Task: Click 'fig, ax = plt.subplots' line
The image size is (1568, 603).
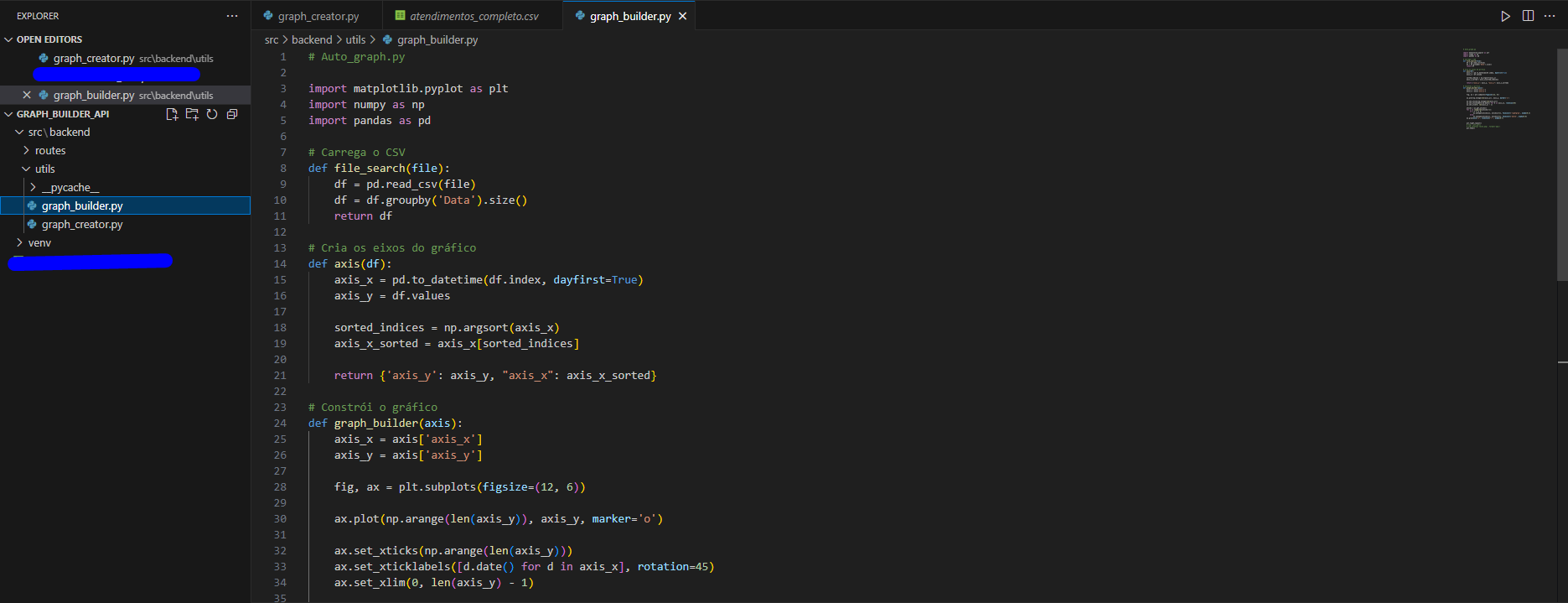Action: (460, 486)
